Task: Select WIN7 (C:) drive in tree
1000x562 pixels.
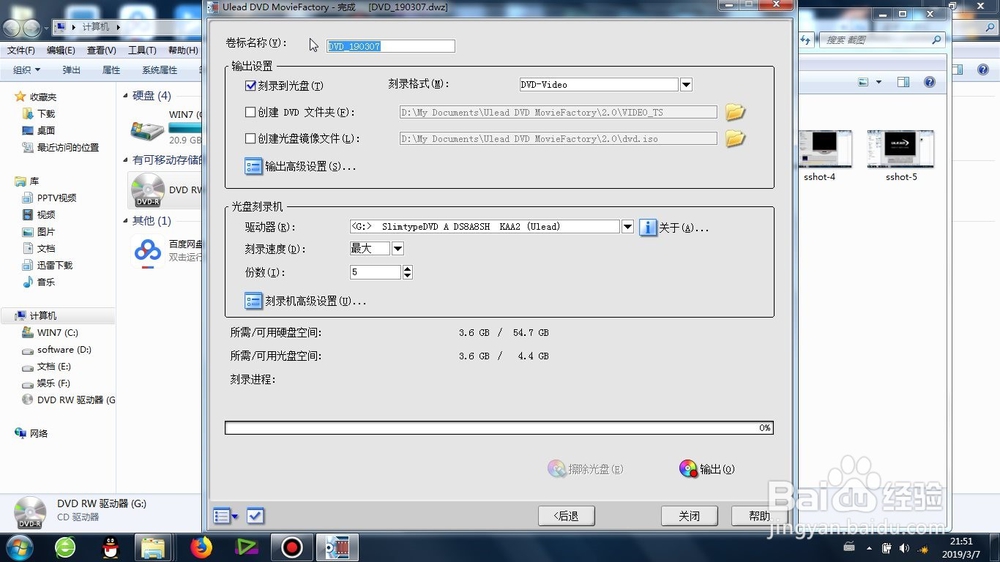Action: click(50, 332)
